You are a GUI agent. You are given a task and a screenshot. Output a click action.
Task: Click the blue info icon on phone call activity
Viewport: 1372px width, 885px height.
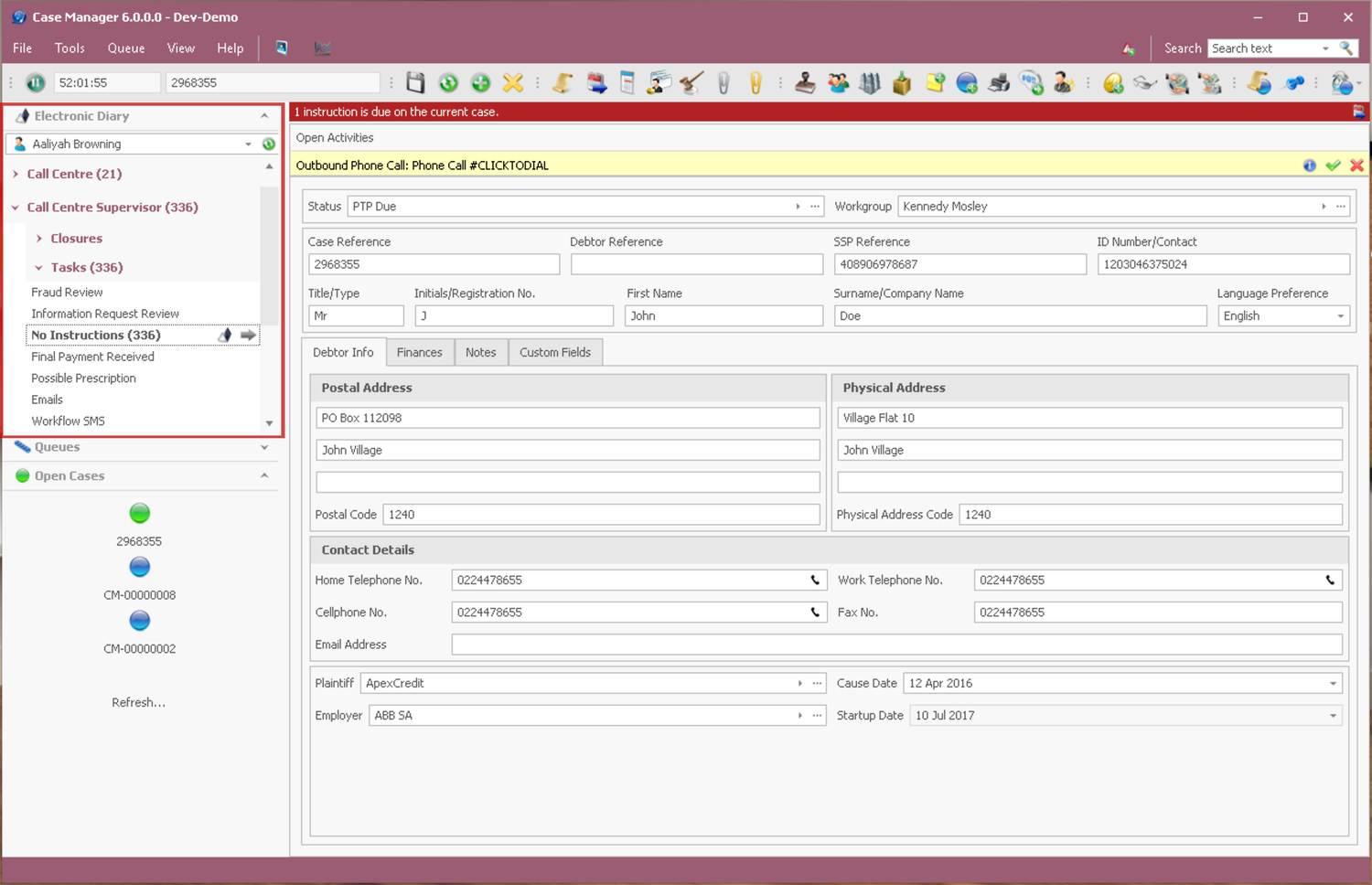1310,165
